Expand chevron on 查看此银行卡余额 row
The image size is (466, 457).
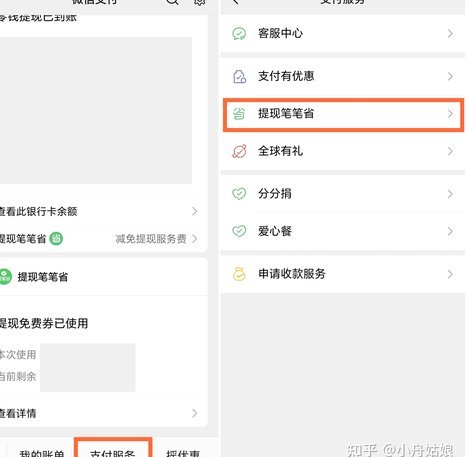pos(195,211)
